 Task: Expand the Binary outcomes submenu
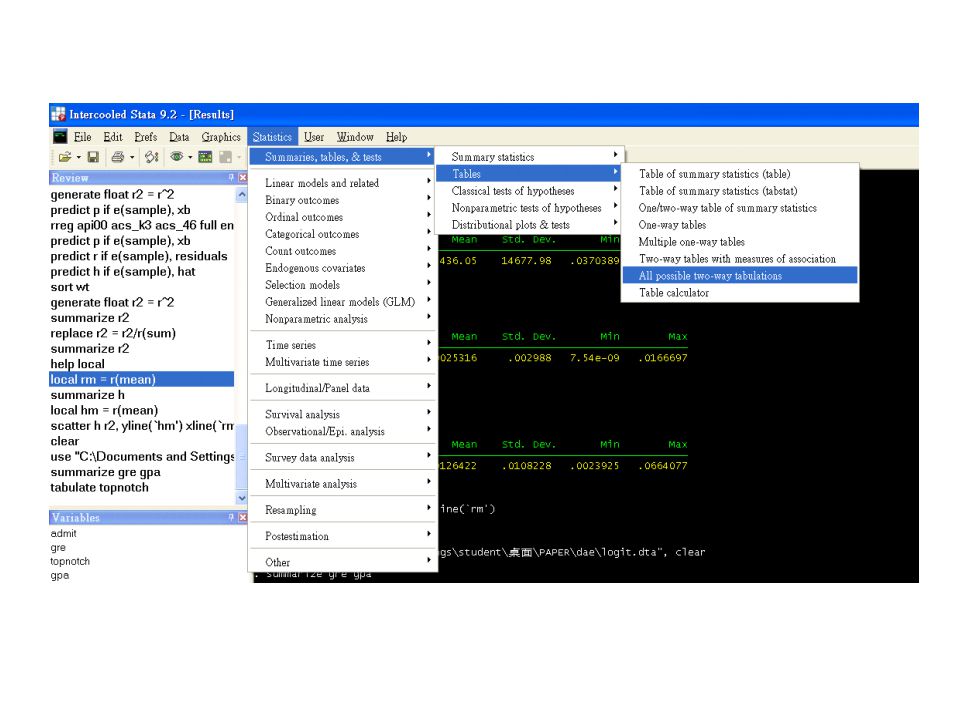coord(342,200)
